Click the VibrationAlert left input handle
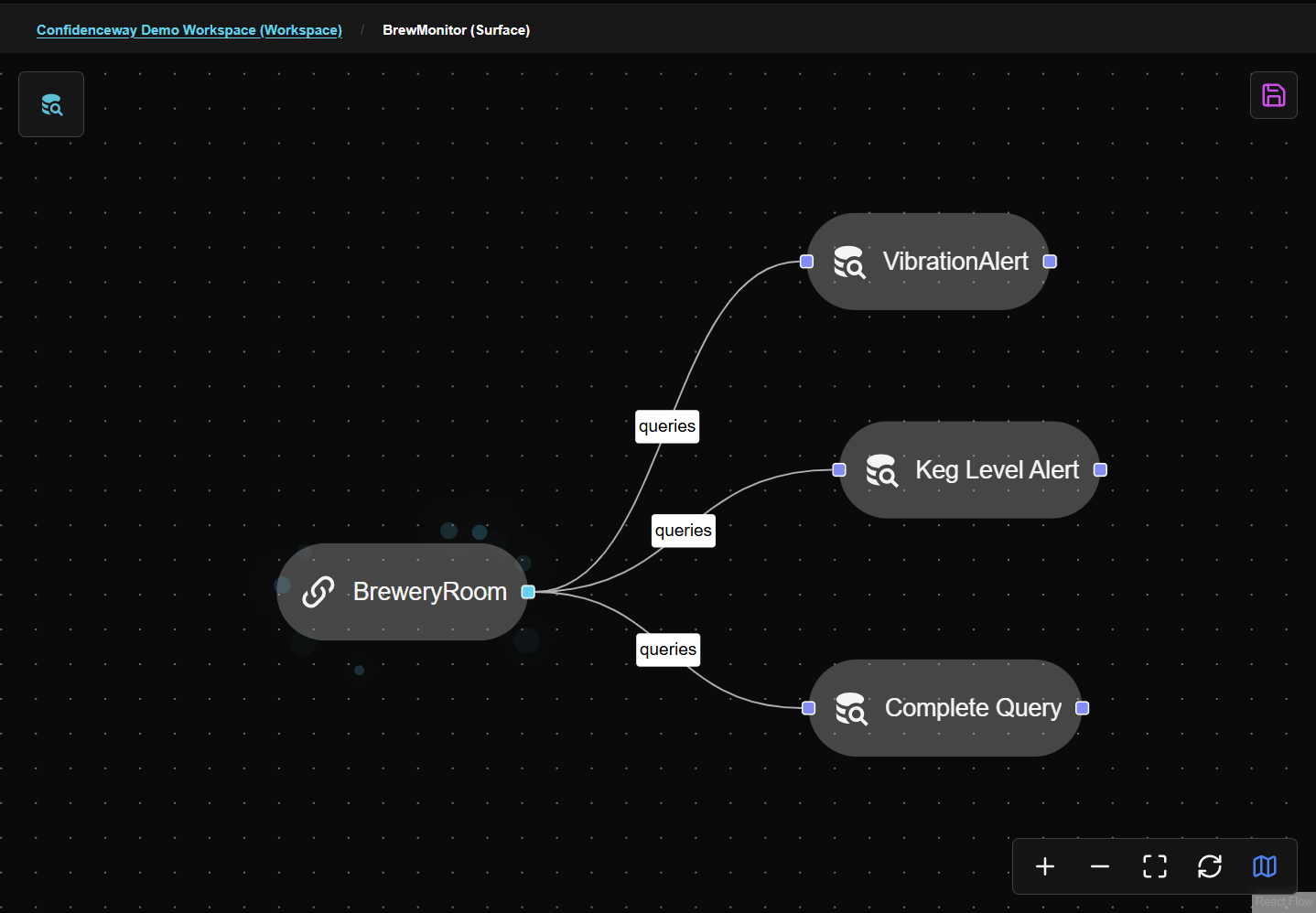Viewport: 1316px width, 913px height. click(x=806, y=262)
